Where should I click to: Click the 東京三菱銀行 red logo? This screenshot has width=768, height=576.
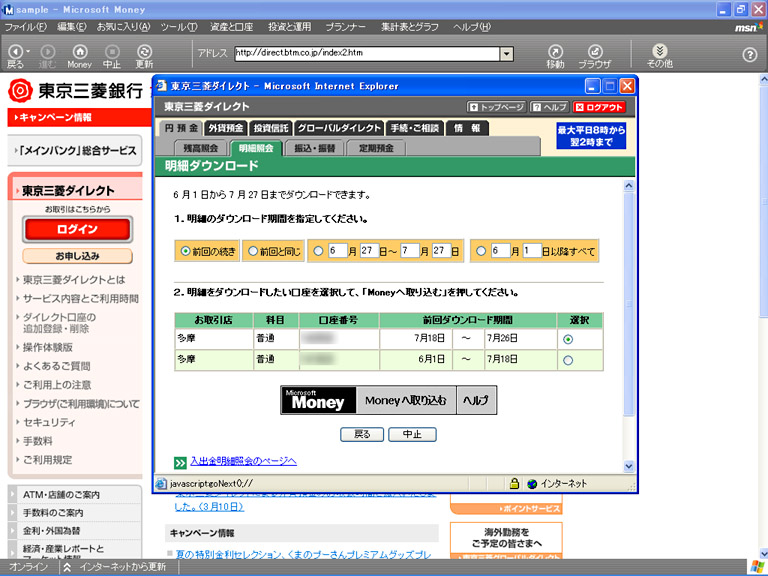21,90
